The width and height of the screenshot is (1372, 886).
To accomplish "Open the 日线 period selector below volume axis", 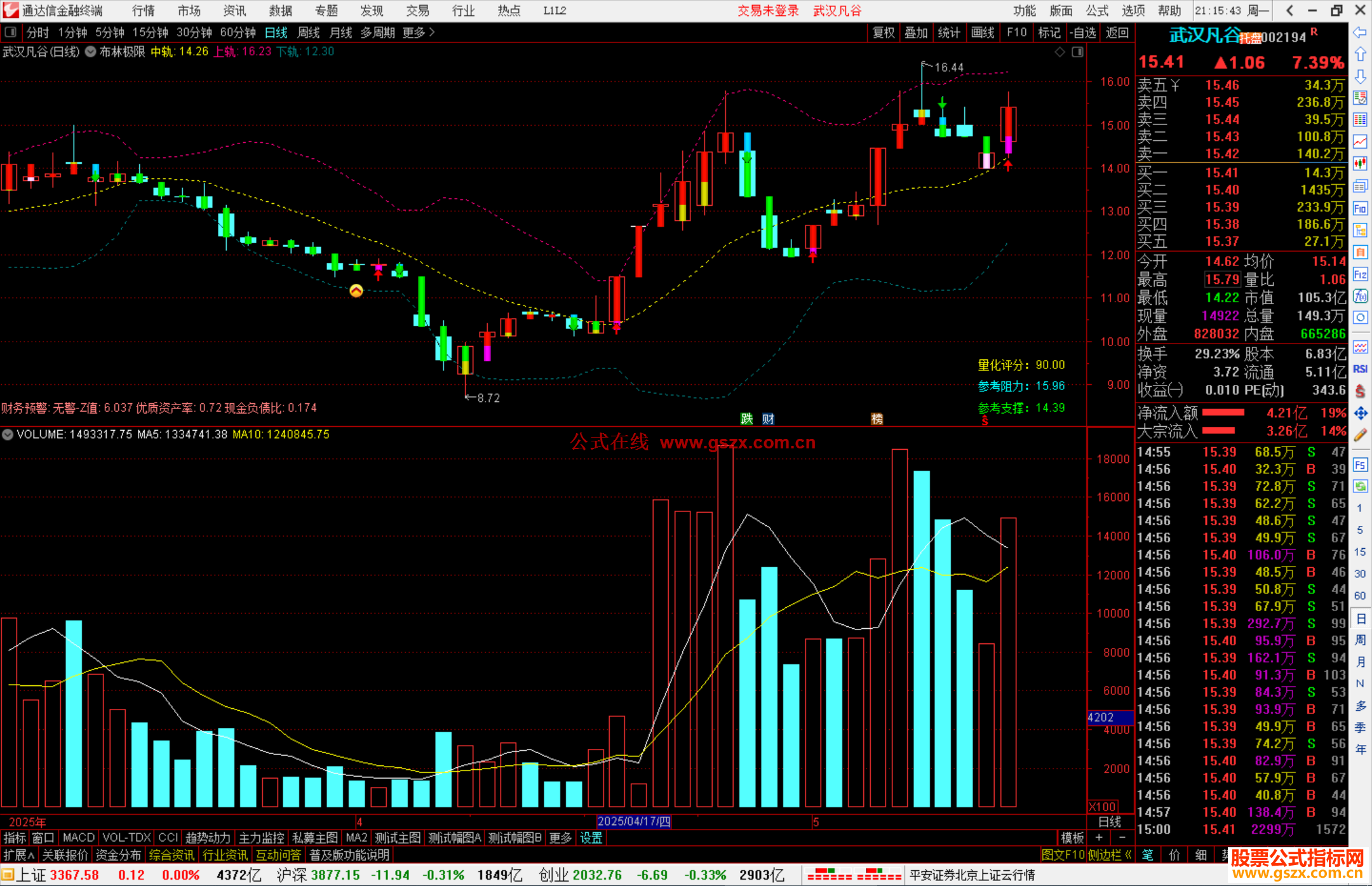I will pos(1110,821).
